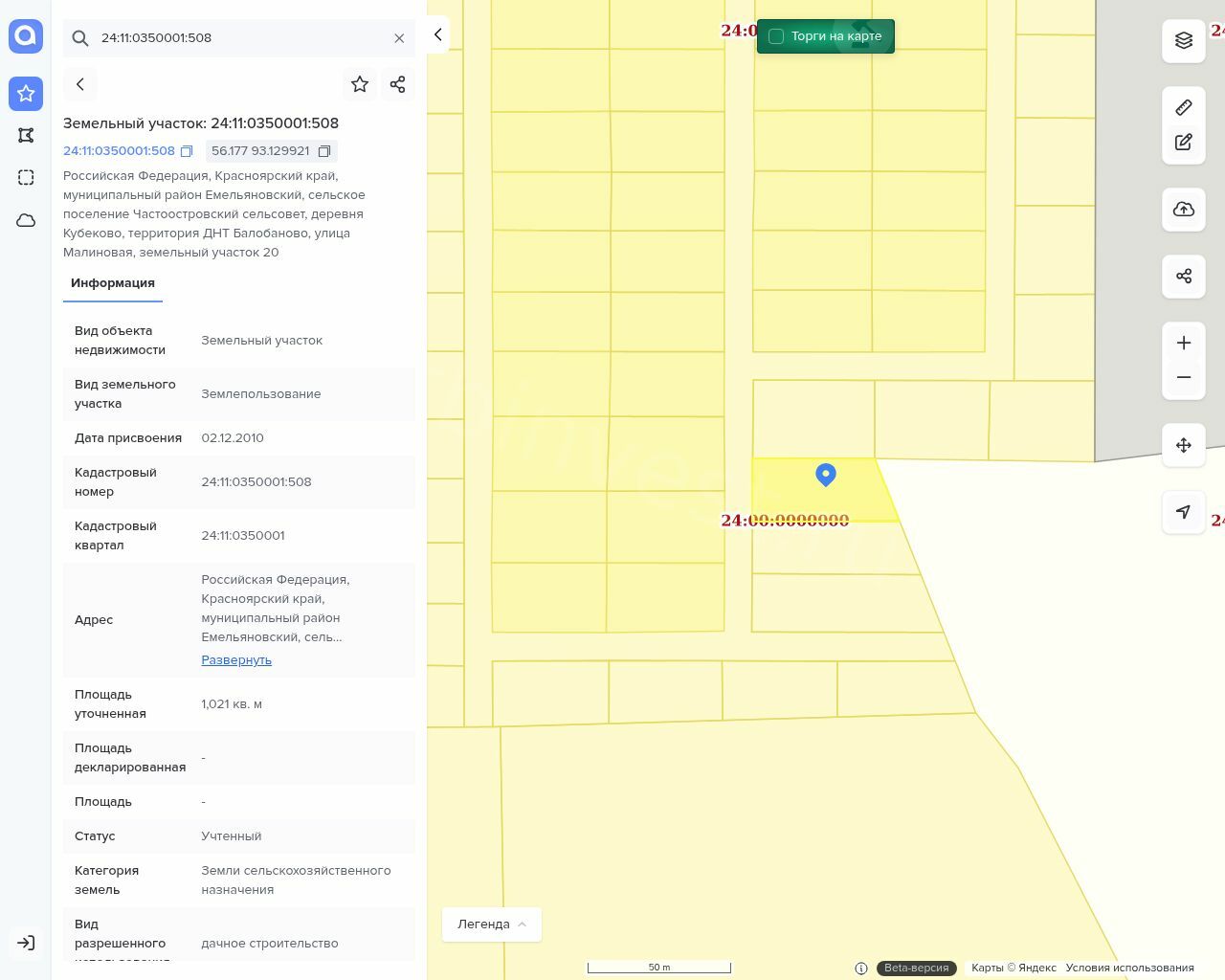Select the ruler measurement tool
The height and width of the screenshot is (980, 1225).
[x=1184, y=107]
